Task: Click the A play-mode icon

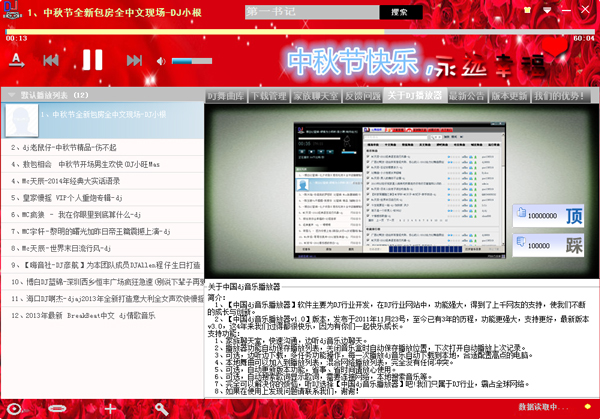Action: [16, 60]
